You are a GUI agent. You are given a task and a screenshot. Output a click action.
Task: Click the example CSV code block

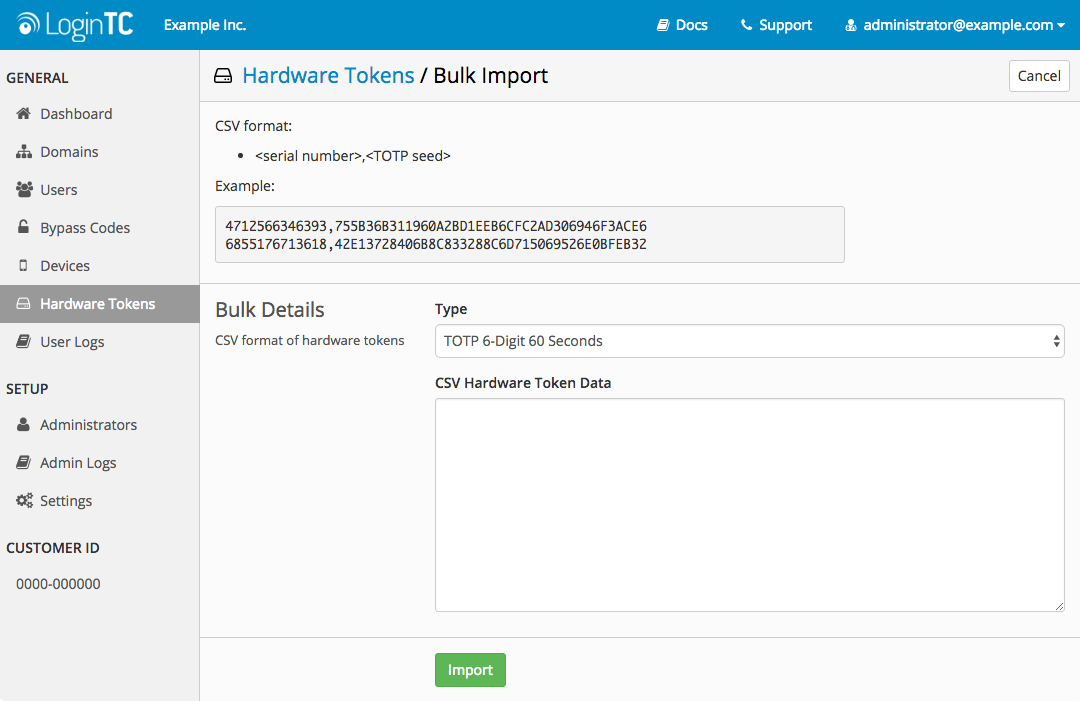pos(530,234)
